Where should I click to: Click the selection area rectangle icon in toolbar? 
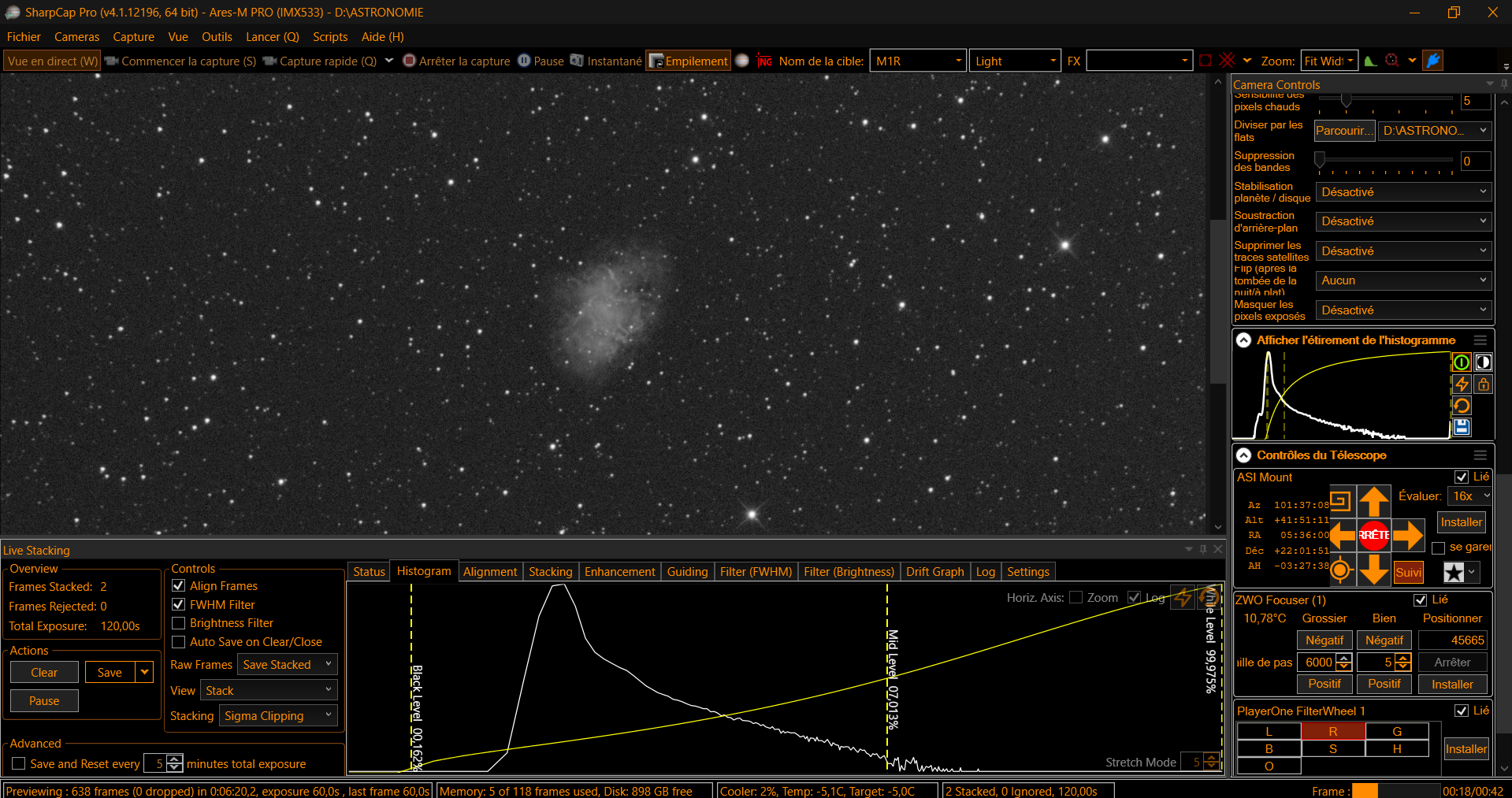click(x=1206, y=61)
